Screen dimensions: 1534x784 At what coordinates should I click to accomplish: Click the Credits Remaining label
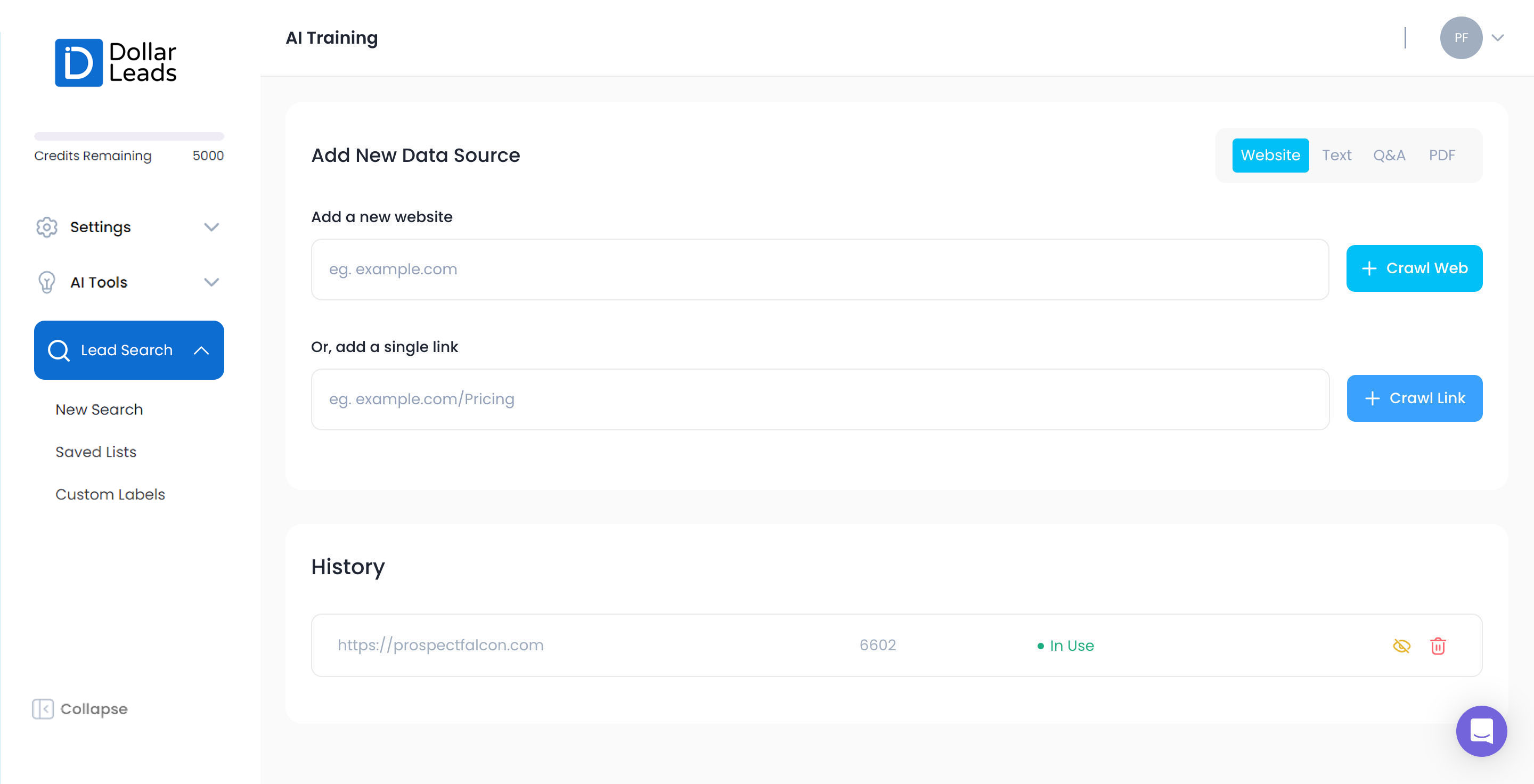pos(92,156)
